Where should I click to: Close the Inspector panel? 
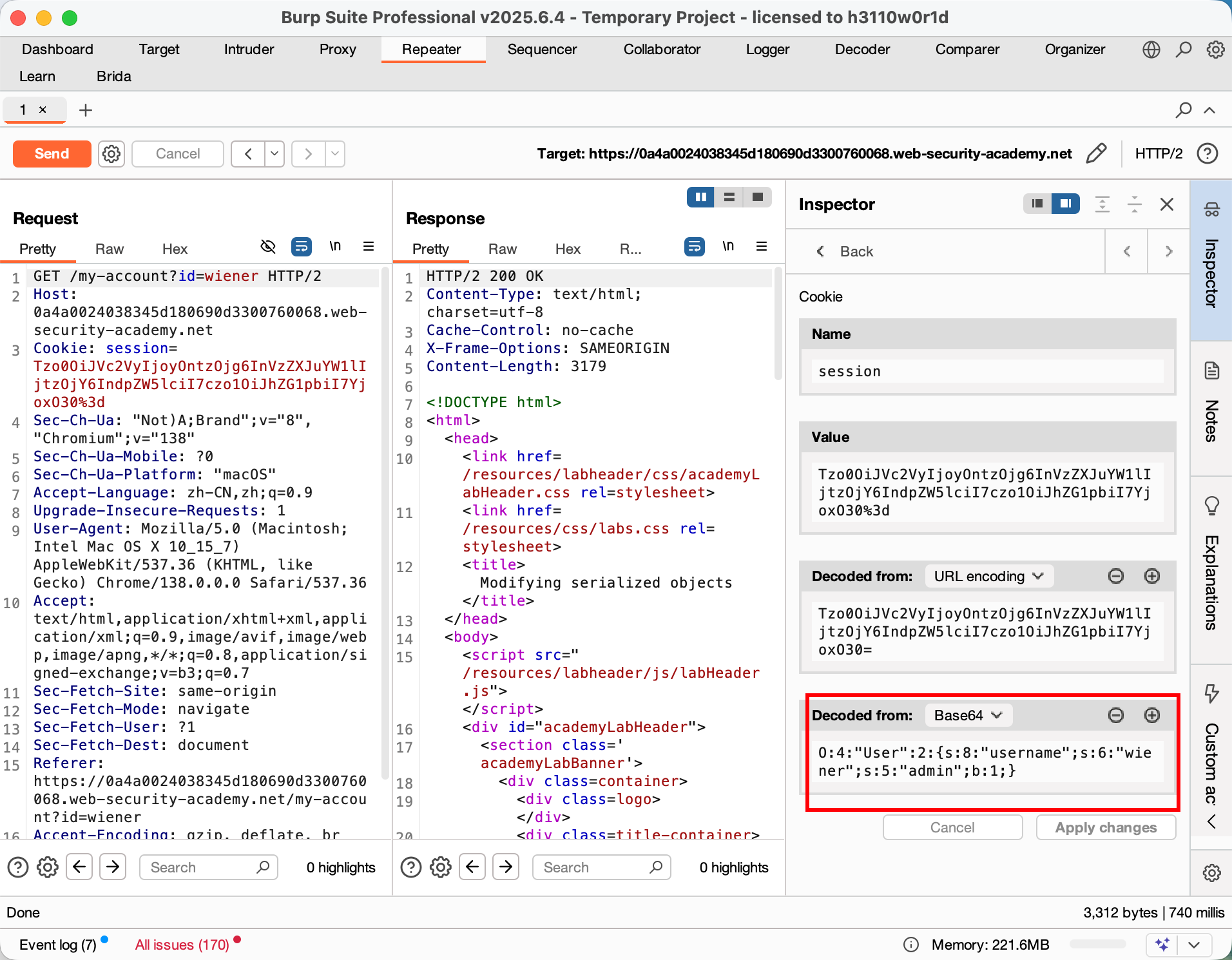point(1167,204)
